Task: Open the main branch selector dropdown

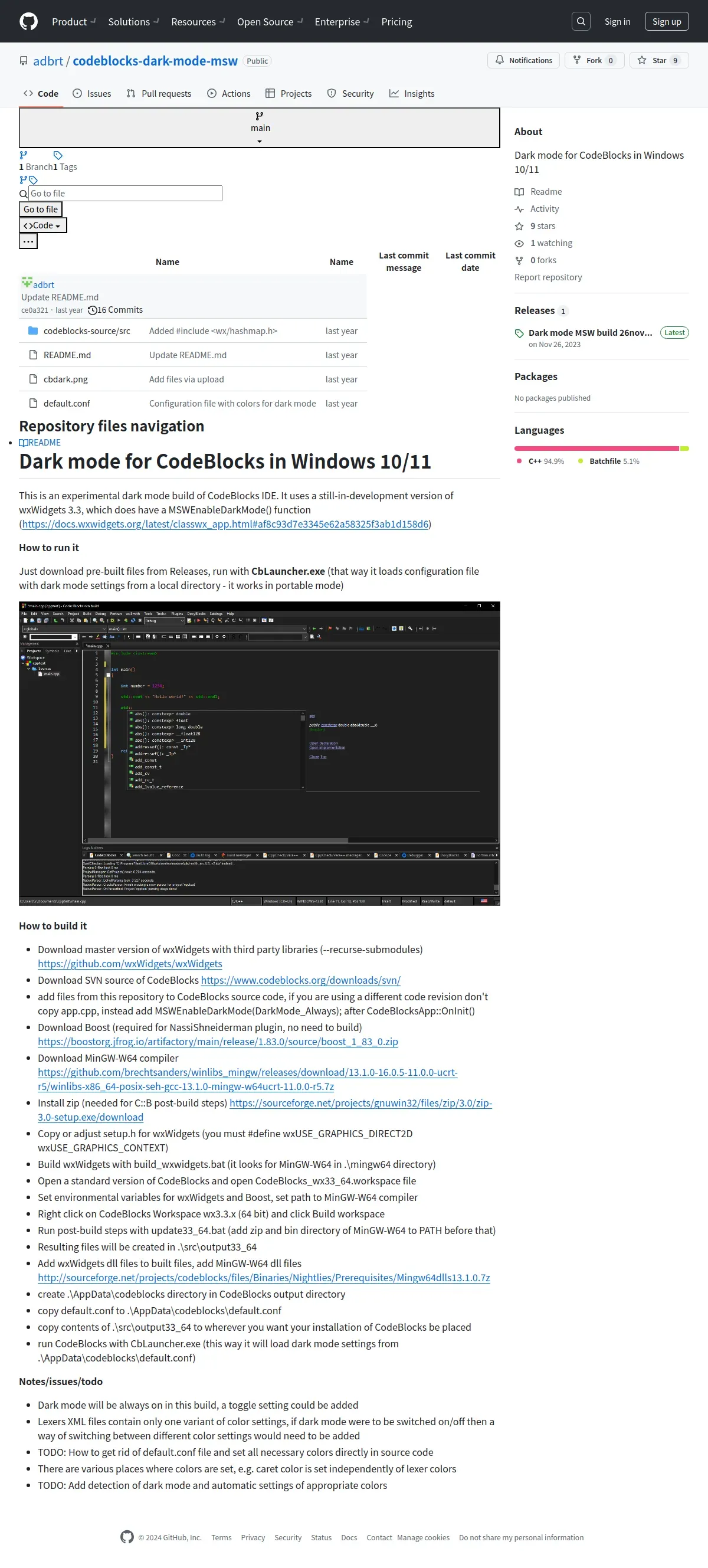Action: [260, 128]
